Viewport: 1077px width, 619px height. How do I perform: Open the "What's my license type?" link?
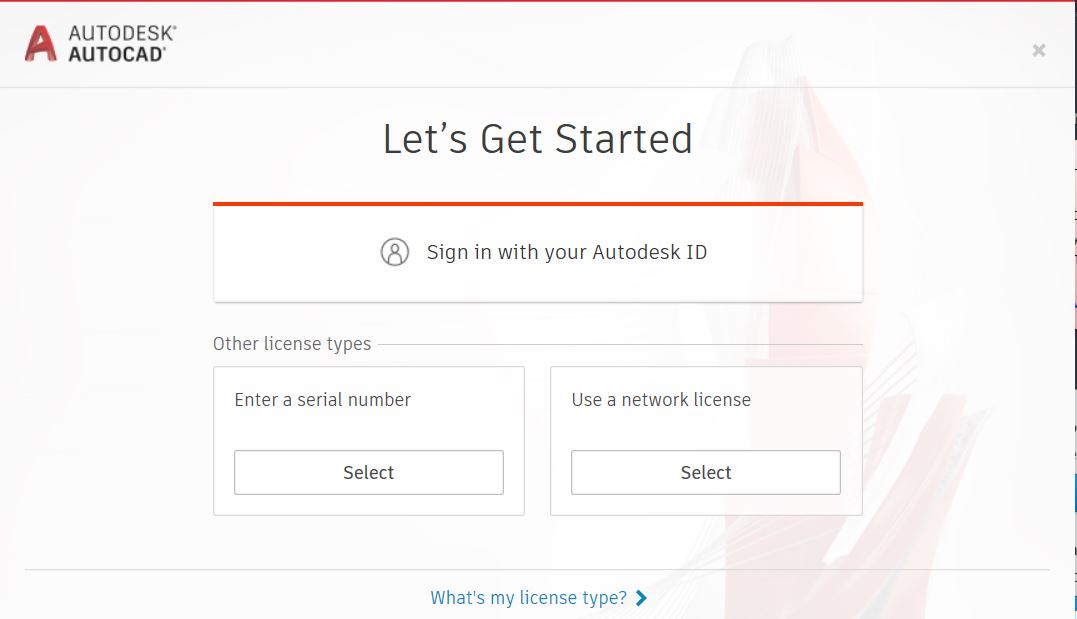(526, 598)
